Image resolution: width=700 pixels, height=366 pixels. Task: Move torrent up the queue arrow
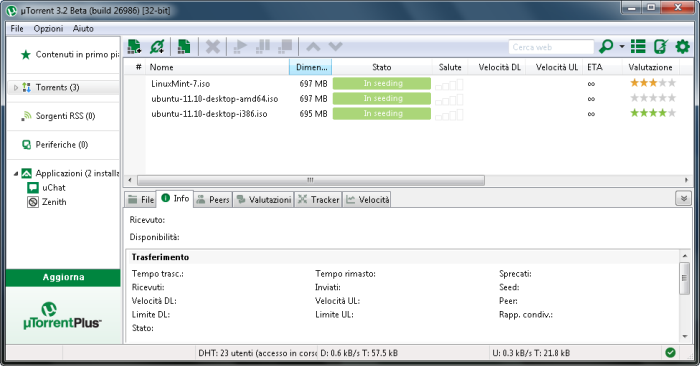click(x=313, y=46)
